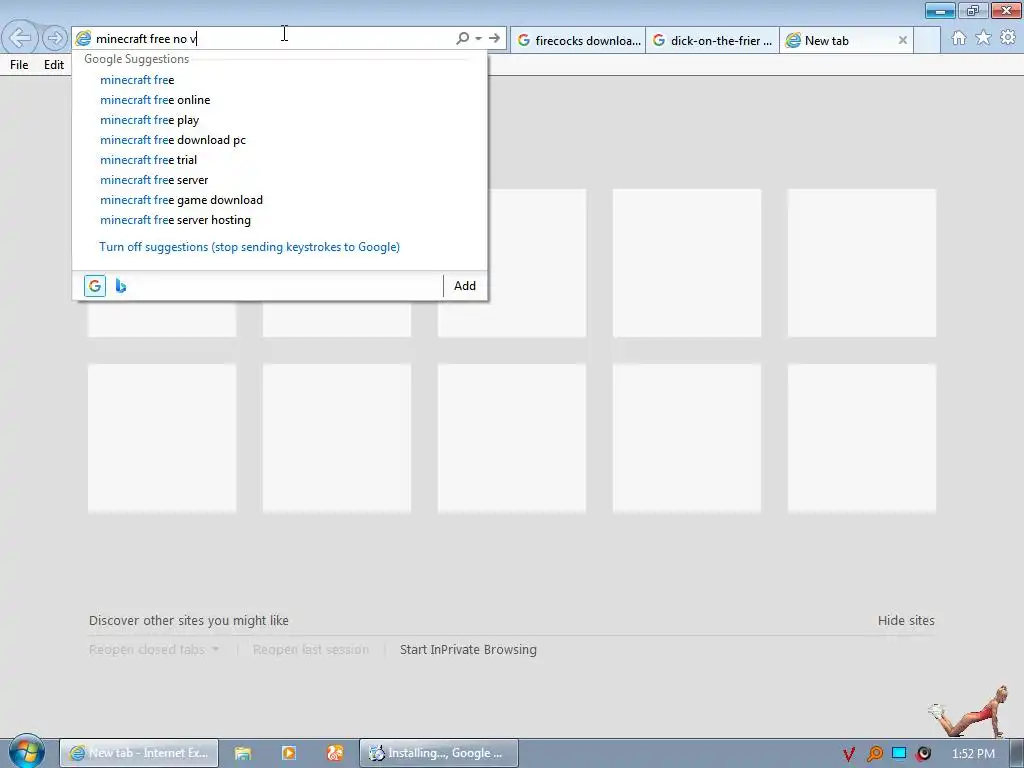Open the orange app icon on taskbar
This screenshot has width=1024, height=768.
coord(334,753)
